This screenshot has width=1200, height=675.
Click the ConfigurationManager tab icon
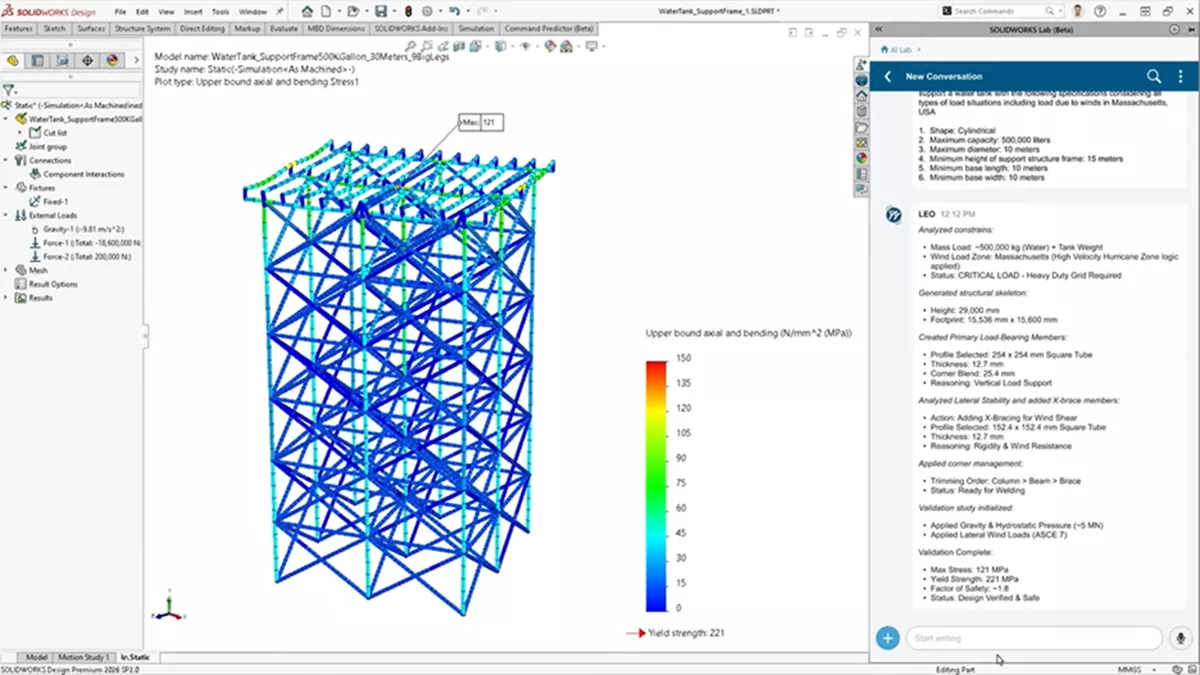click(62, 60)
